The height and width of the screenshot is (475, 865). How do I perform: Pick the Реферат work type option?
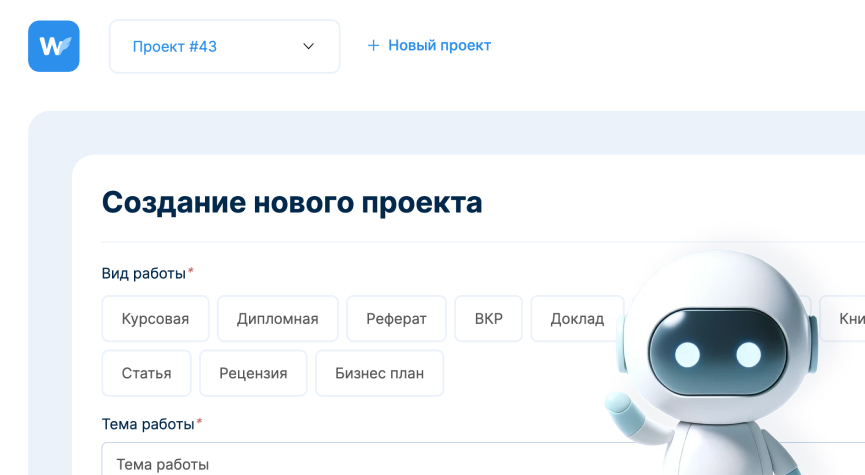point(396,319)
